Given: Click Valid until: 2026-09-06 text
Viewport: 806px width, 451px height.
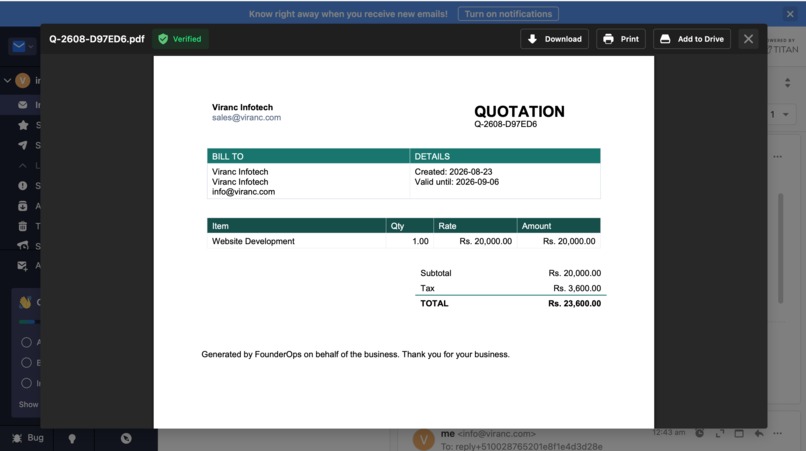Looking at the screenshot, I should (456, 182).
